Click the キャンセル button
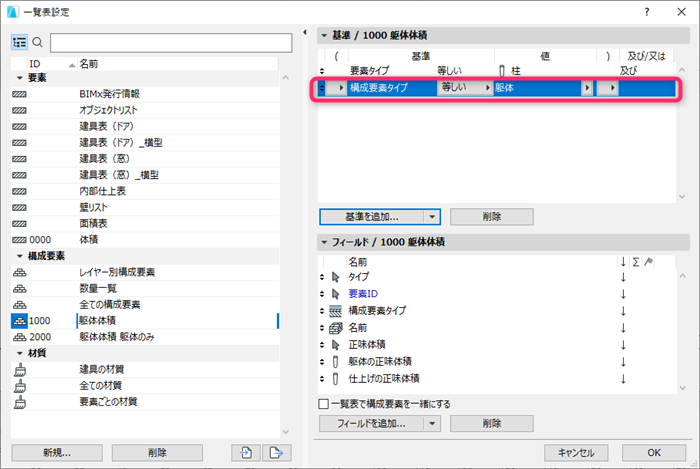 coord(576,453)
